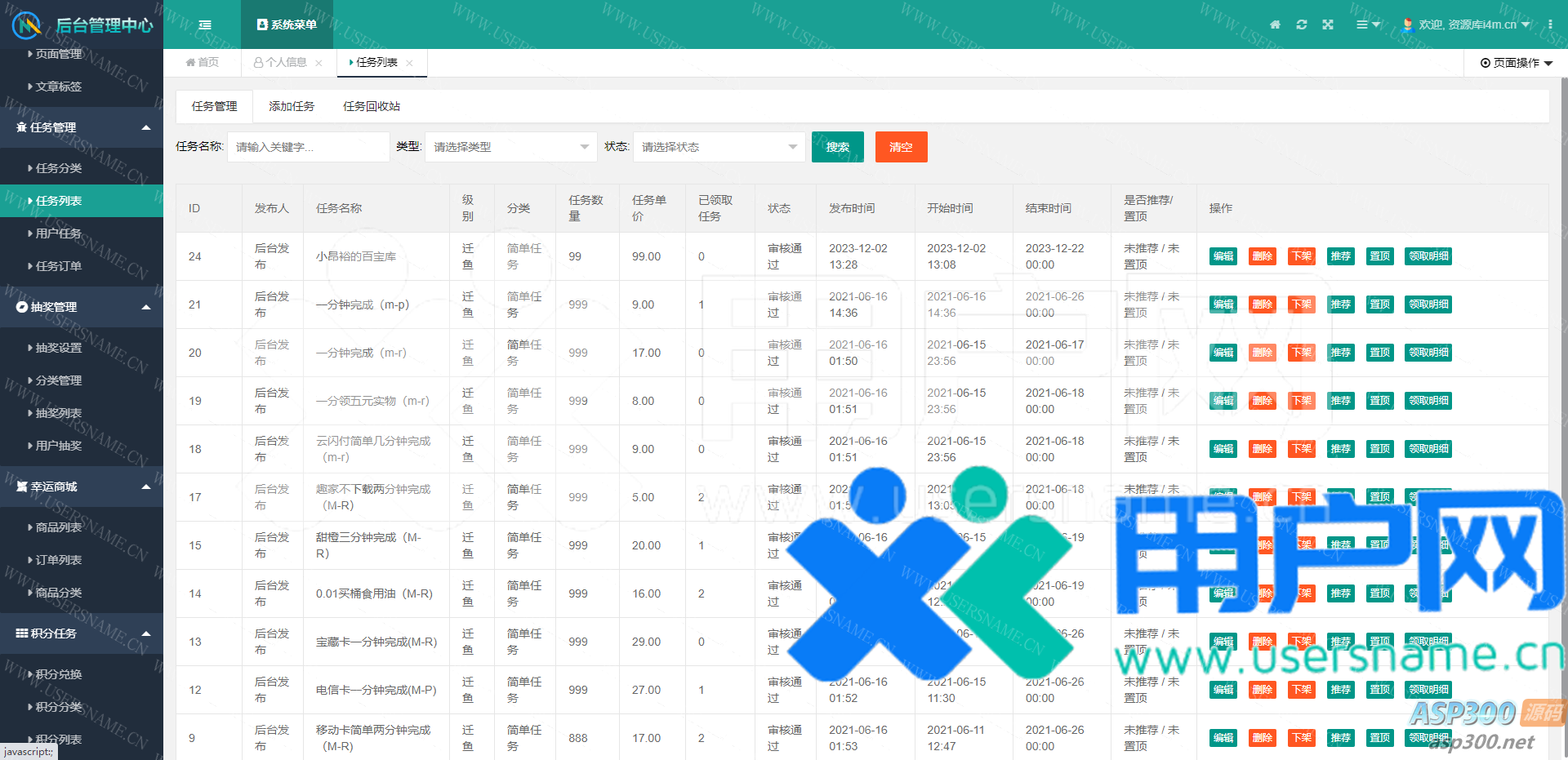Click the 后台管理中心 logo icon
The height and width of the screenshot is (760, 1568).
tap(27, 24)
